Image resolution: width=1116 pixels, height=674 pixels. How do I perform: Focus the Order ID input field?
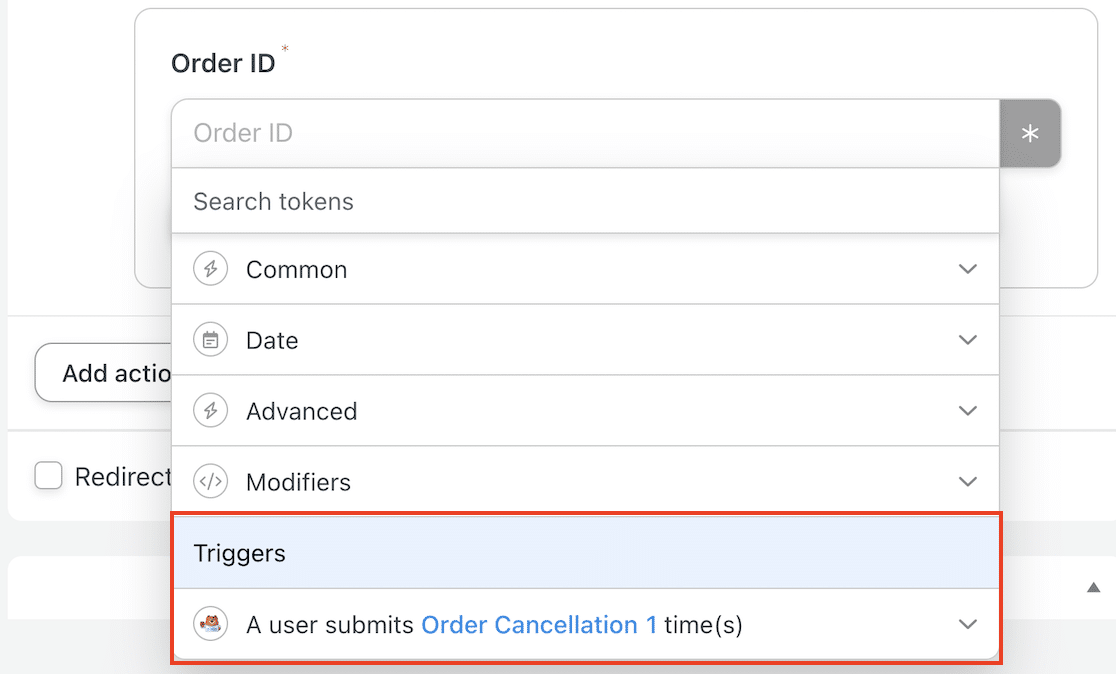[x=585, y=133]
